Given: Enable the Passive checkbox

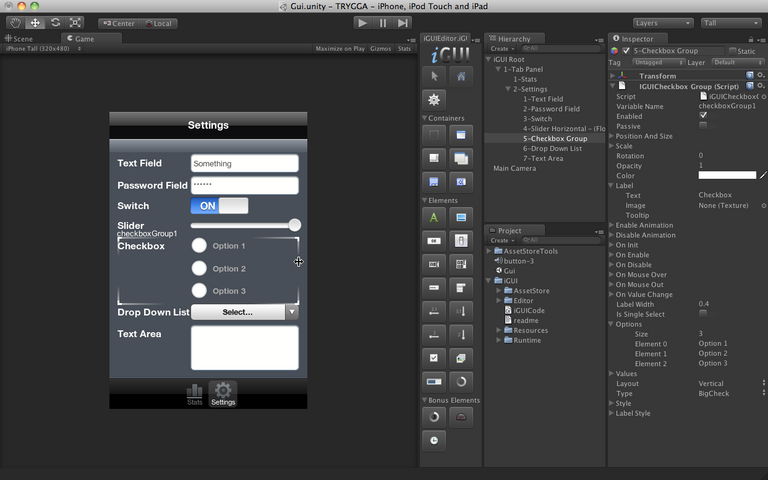Looking at the screenshot, I should pos(703,125).
